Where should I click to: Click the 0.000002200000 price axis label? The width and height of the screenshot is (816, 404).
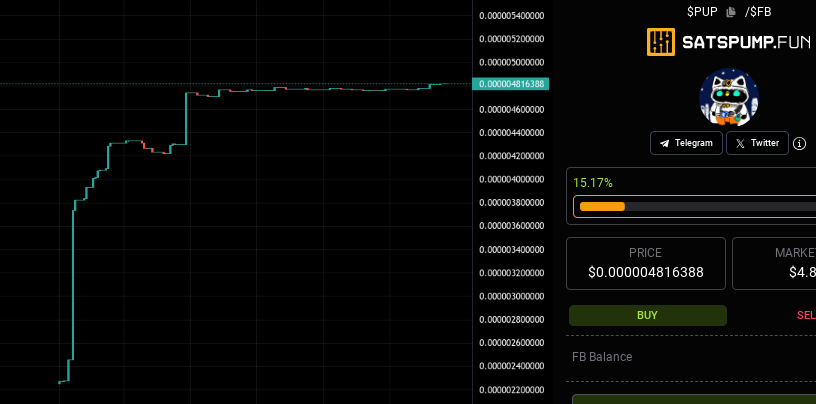512,390
